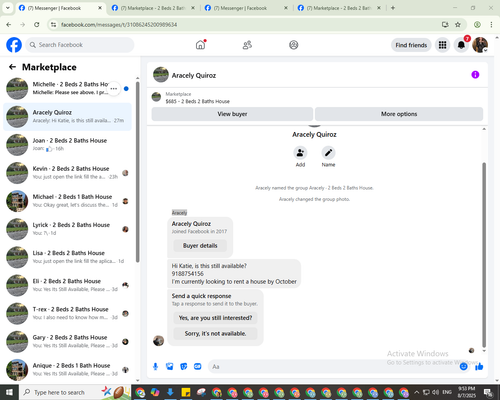This screenshot has width=500, height=400.
Task: Send quick reply Sorry, it's not available
Action: 215,334
